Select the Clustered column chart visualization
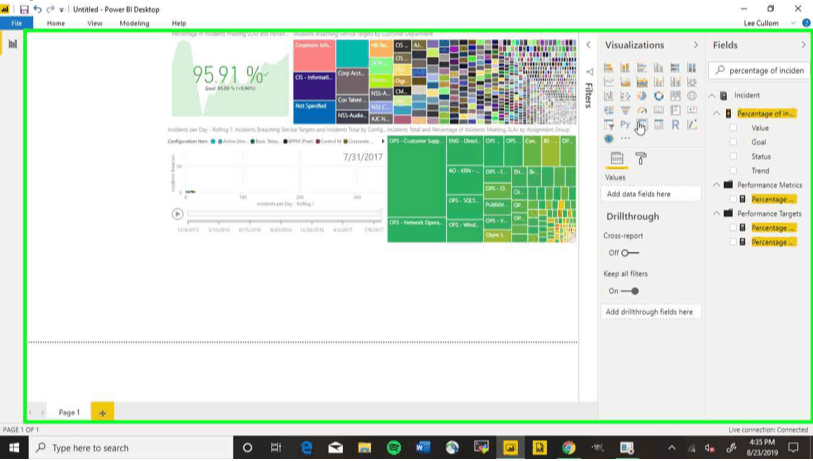 point(658,67)
